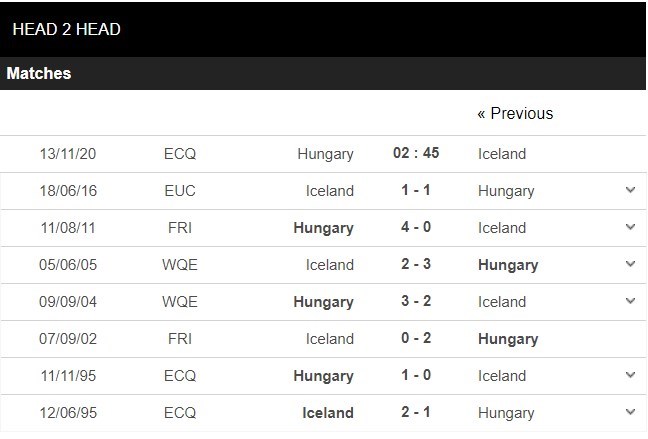Show details chevron for the 11/11/95 match
This screenshot has height=439, width=648.
630,375
